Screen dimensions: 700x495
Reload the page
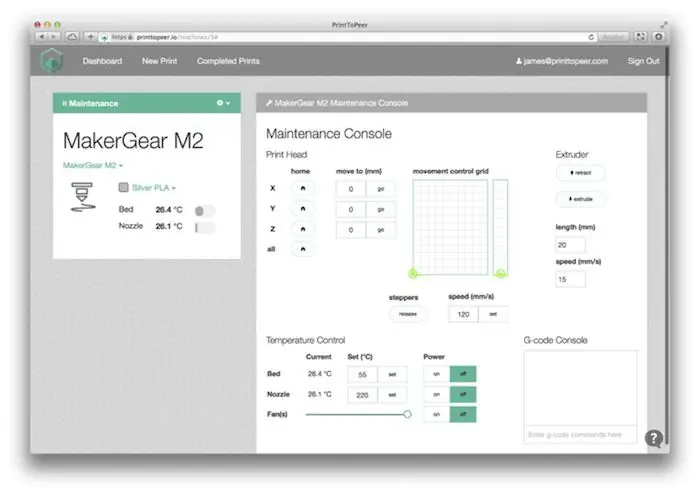pos(591,37)
